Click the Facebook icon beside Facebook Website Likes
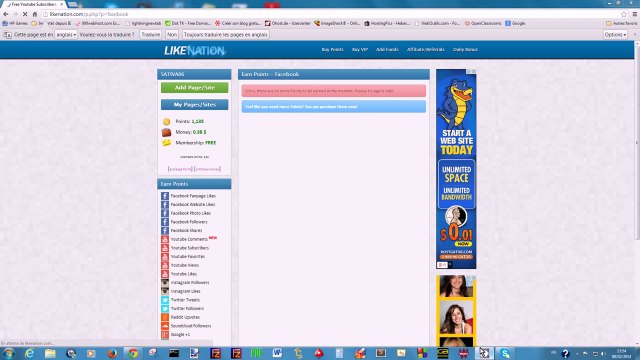The height and width of the screenshot is (360, 640). click(x=164, y=204)
